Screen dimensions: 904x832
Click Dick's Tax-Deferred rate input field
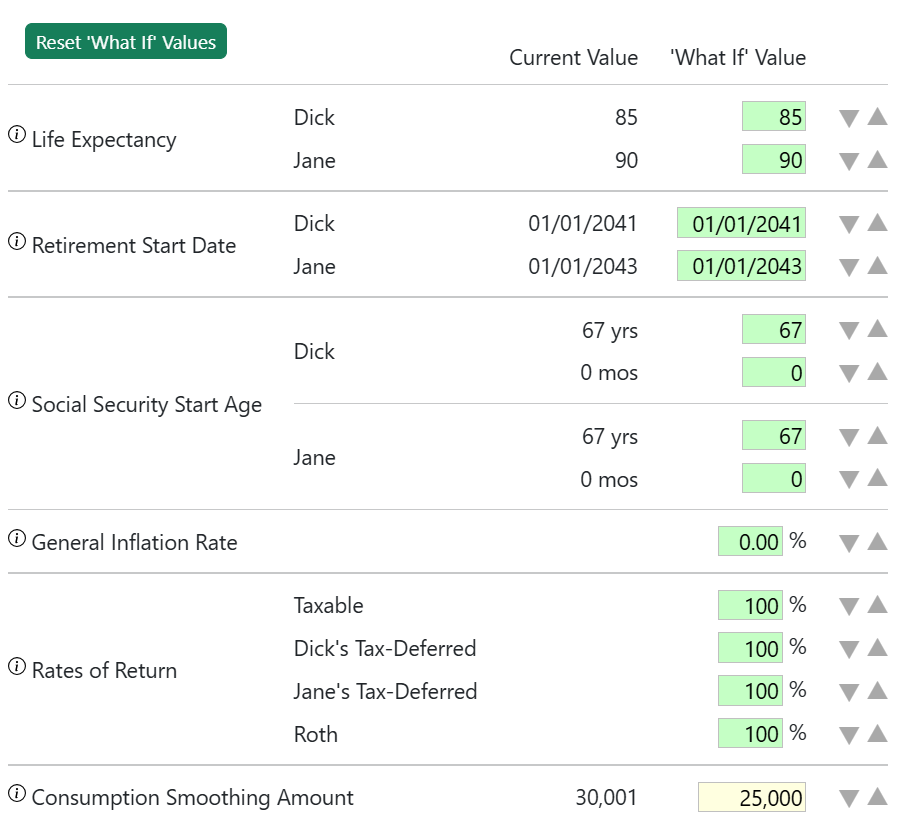click(x=750, y=648)
